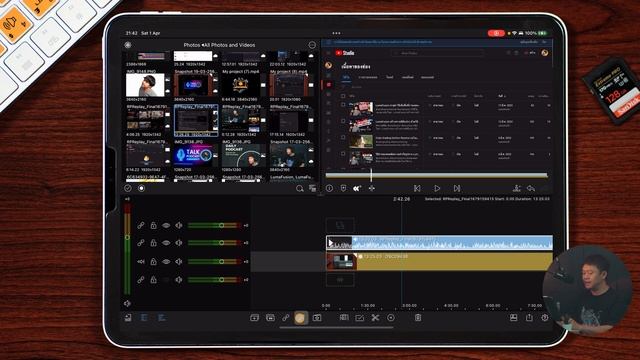Select the blue audio waveform clip on timeline
Image resolution: width=640 pixels, height=360 pixels.
click(439, 243)
